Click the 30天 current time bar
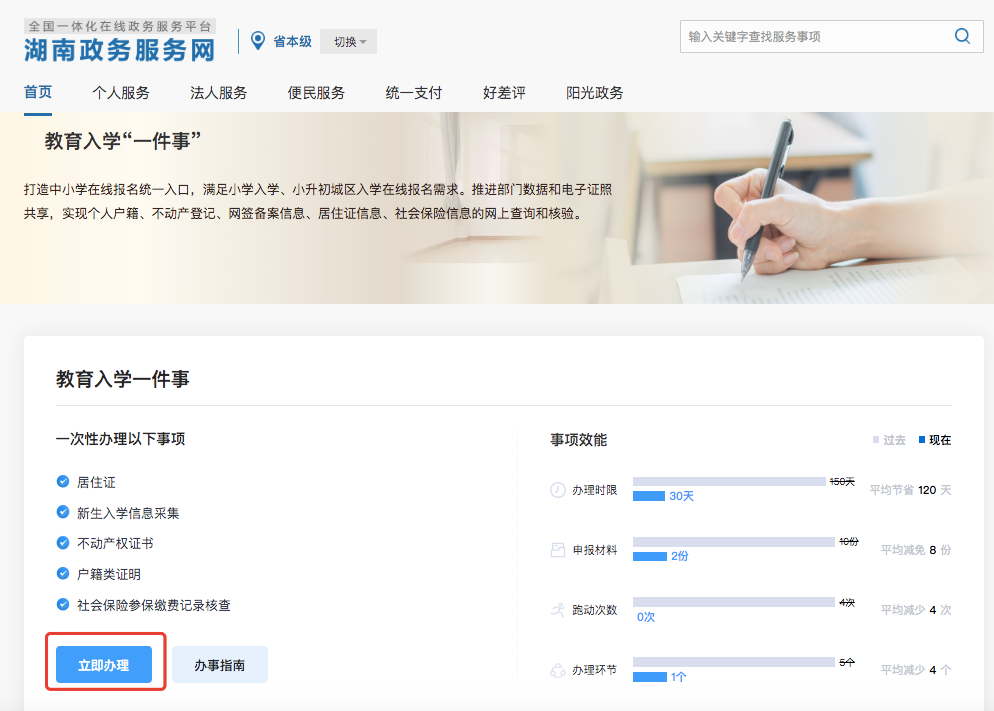The image size is (994, 711). point(649,496)
